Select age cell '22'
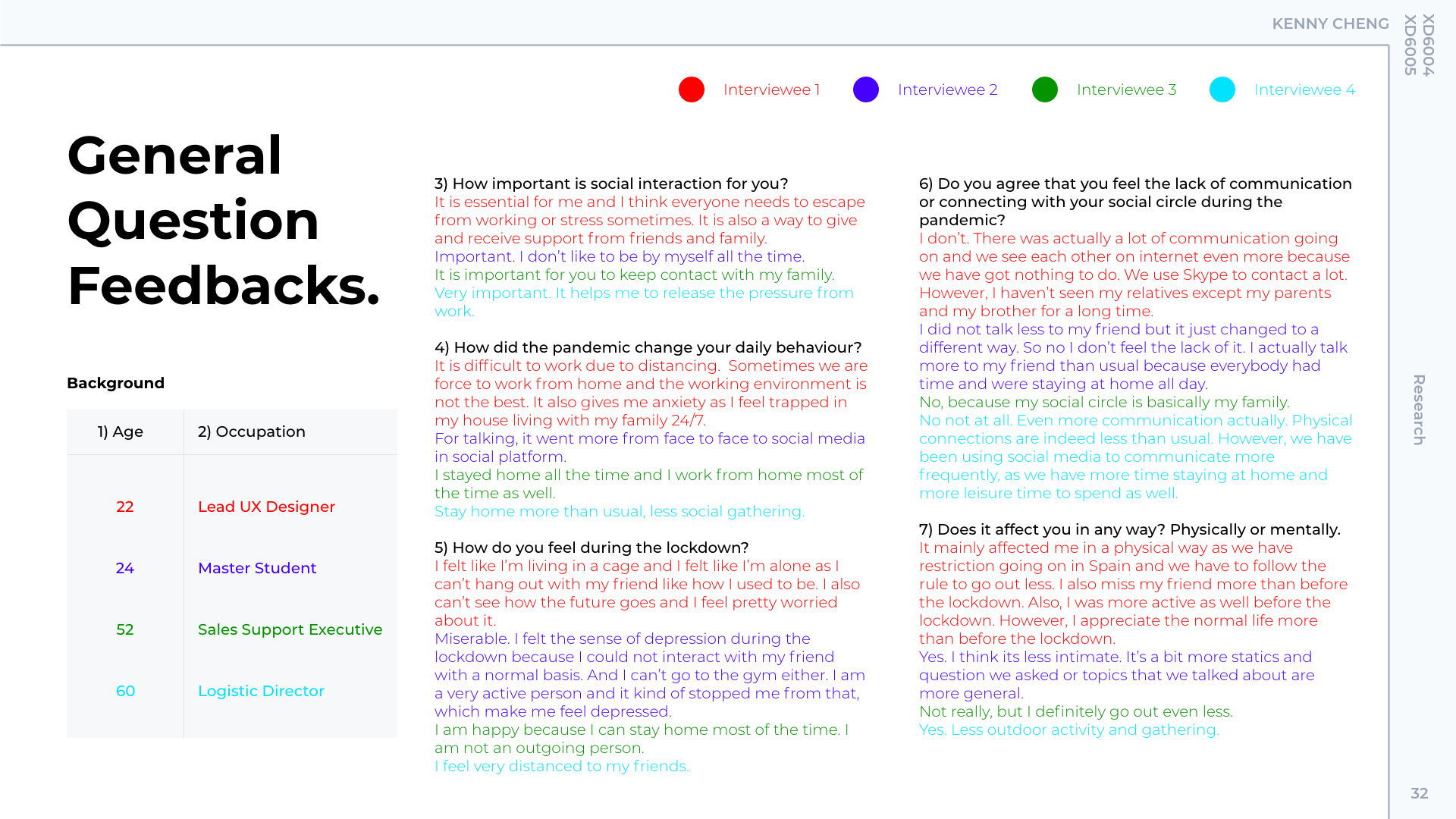Viewport: 1456px width, 819px height. 125,507
